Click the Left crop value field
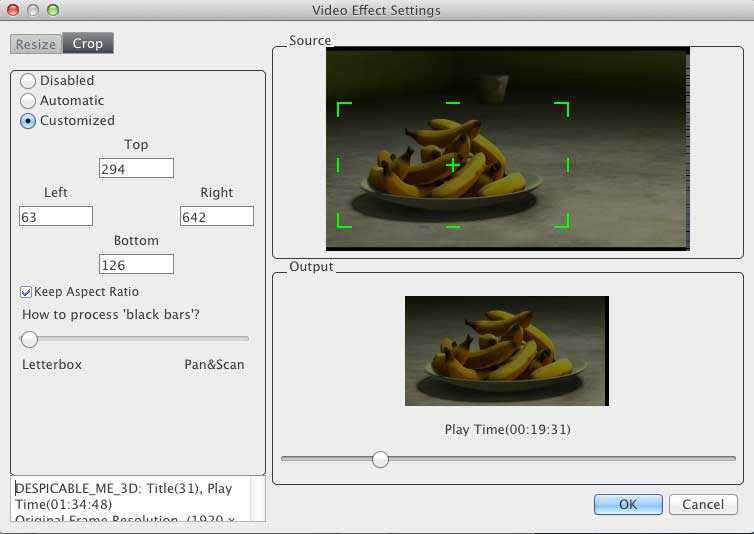Viewport: 754px width, 534px height. (56, 216)
